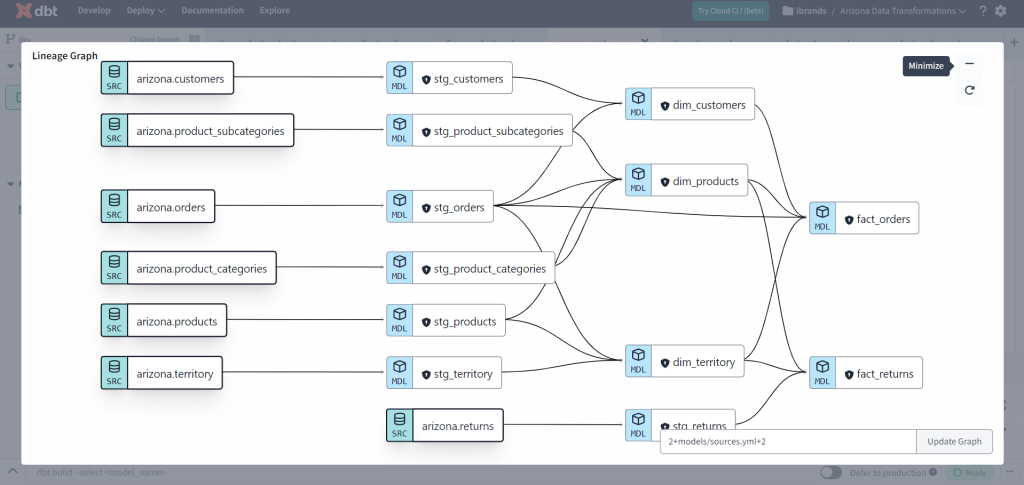This screenshot has width=1024, height=485.
Task: Click the fact_orders model cube icon
Action: [822, 213]
